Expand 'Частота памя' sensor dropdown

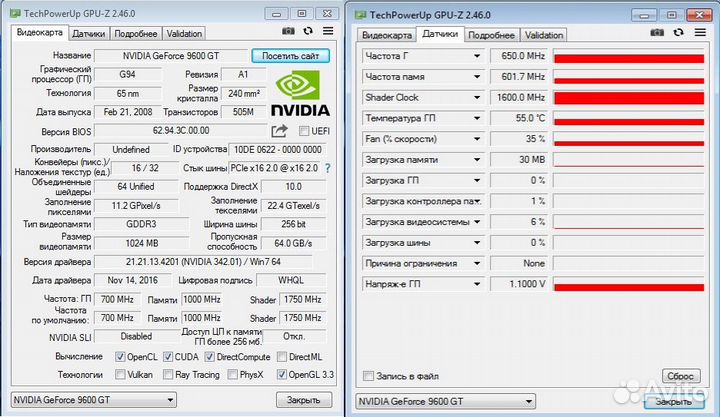[x=477, y=77]
